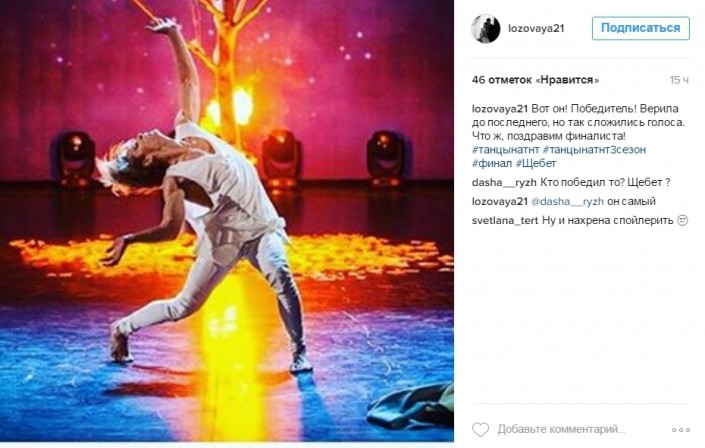
Task: Click the Добавьте комментарий input field
Action: [561, 430]
